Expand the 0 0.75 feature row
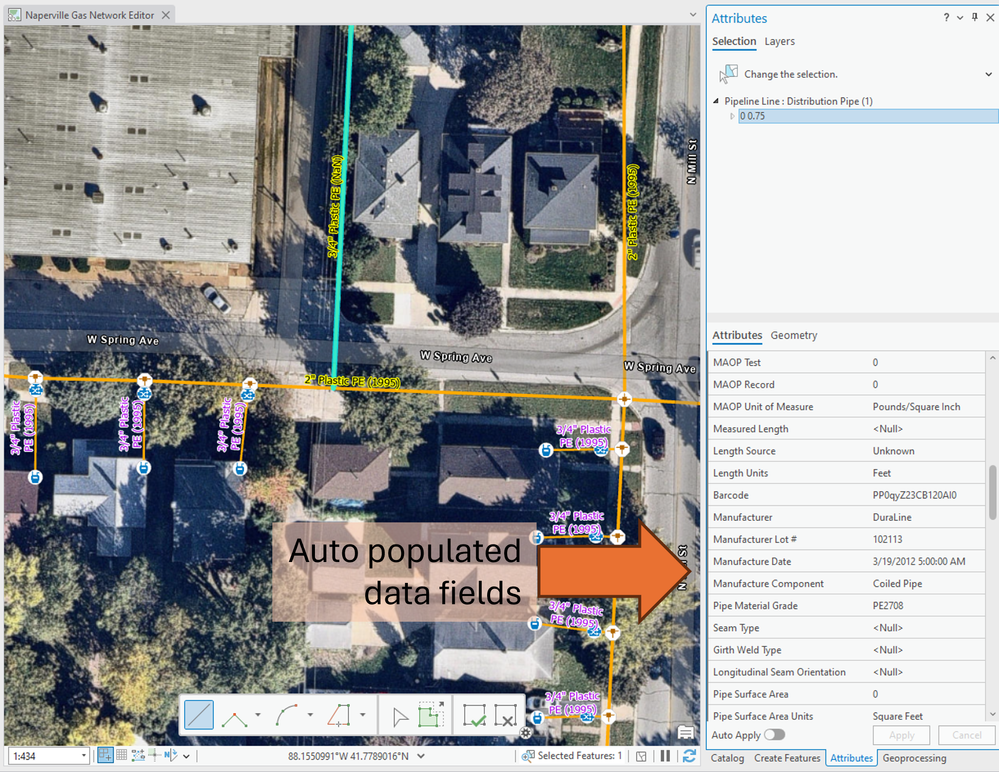The image size is (999, 772). click(732, 116)
